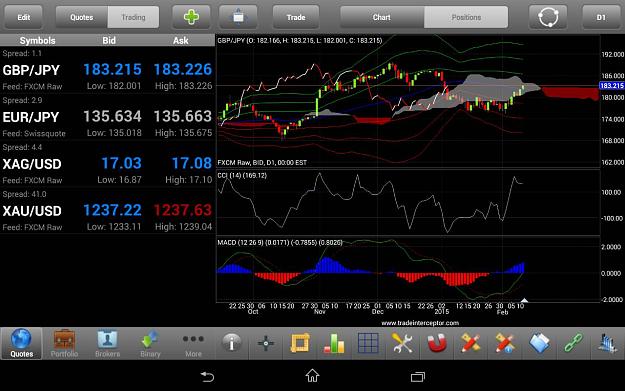This screenshot has height=391, width=625.
Task: Tap the Ask column header
Action: [181, 40]
